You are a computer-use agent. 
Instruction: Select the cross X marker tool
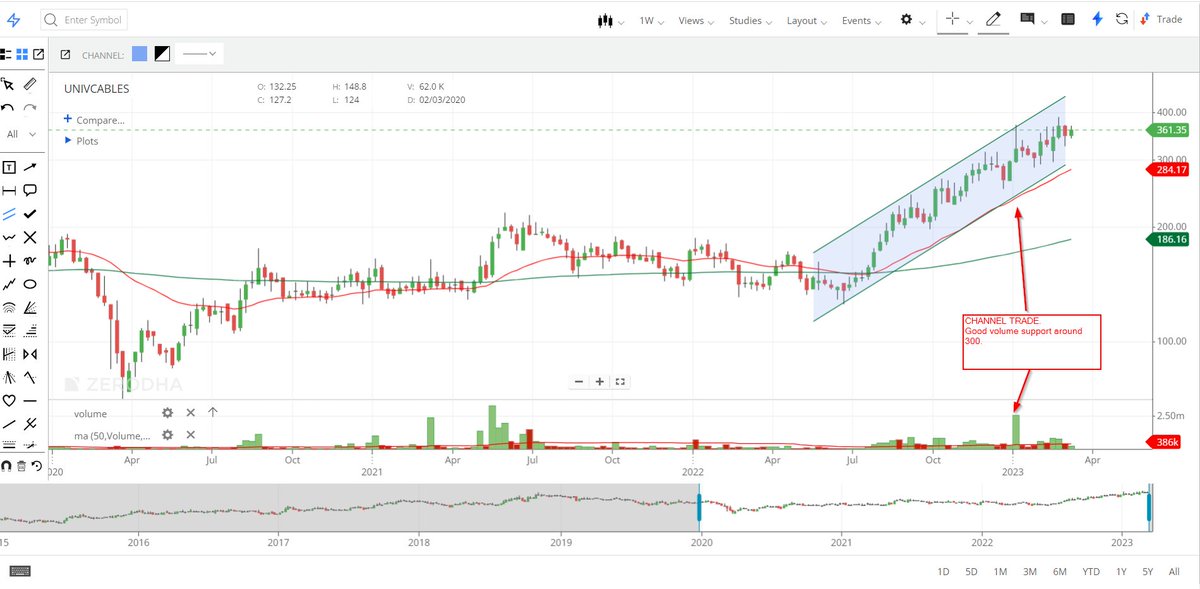(x=30, y=237)
